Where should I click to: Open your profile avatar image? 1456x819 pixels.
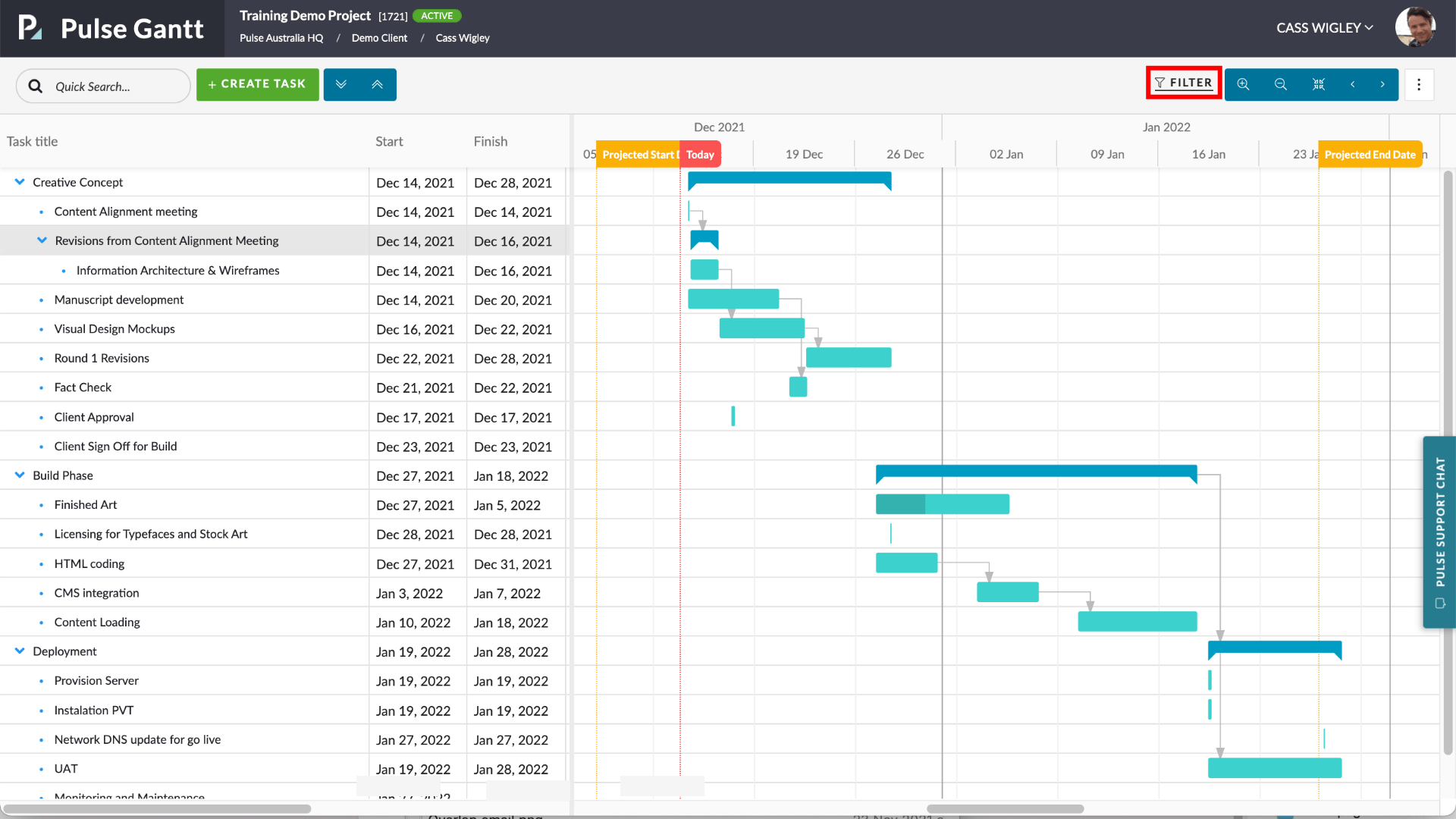point(1415,27)
